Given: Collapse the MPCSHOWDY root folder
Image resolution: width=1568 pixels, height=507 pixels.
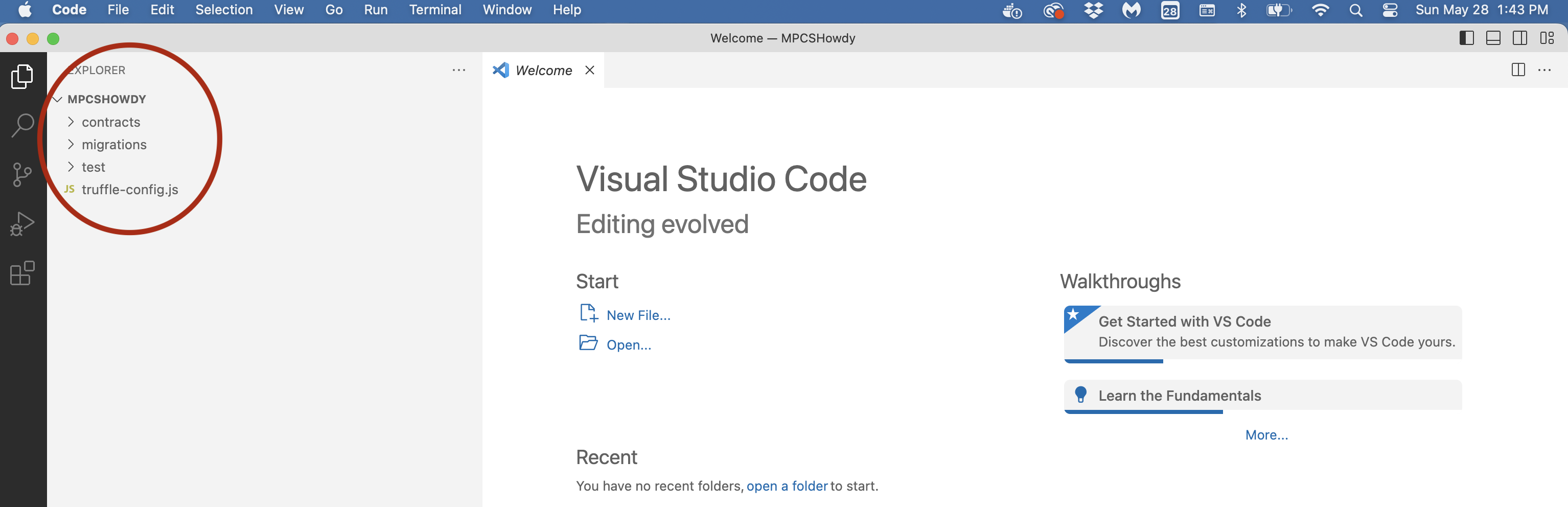Looking at the screenshot, I should 106,99.
